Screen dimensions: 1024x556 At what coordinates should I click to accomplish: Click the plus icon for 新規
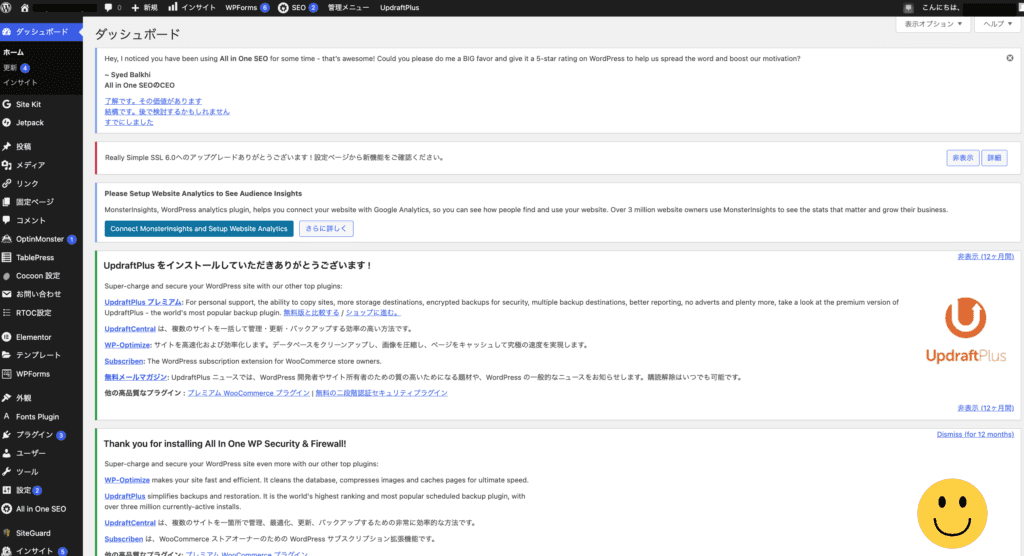[135, 8]
